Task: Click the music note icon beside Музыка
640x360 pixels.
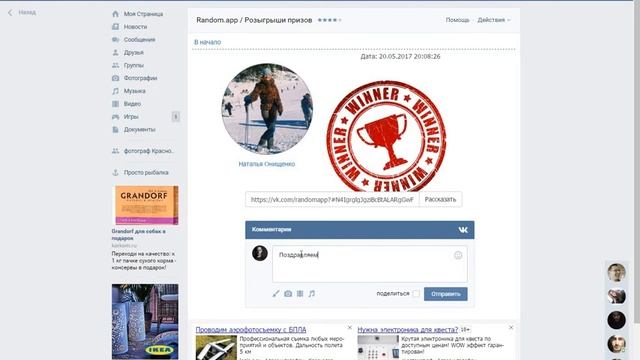Action: pos(116,91)
